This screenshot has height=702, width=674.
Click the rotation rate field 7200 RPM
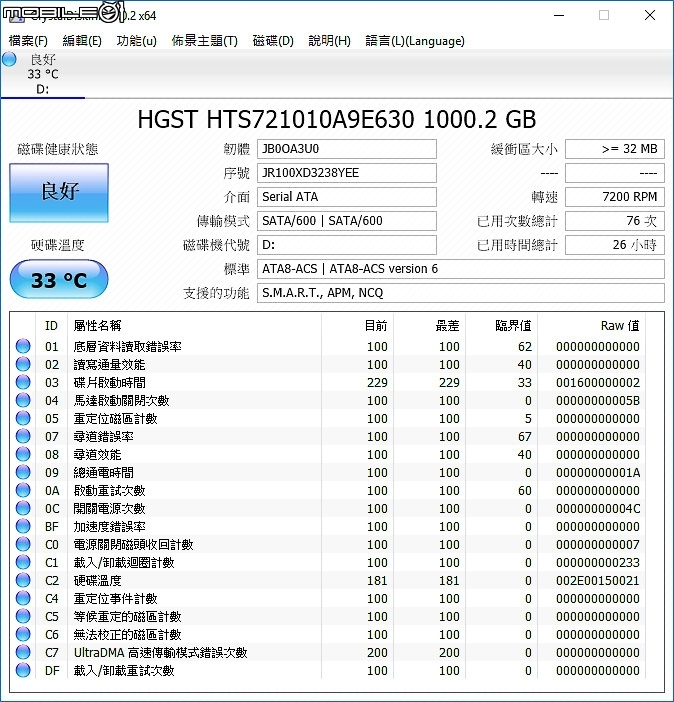[615, 197]
